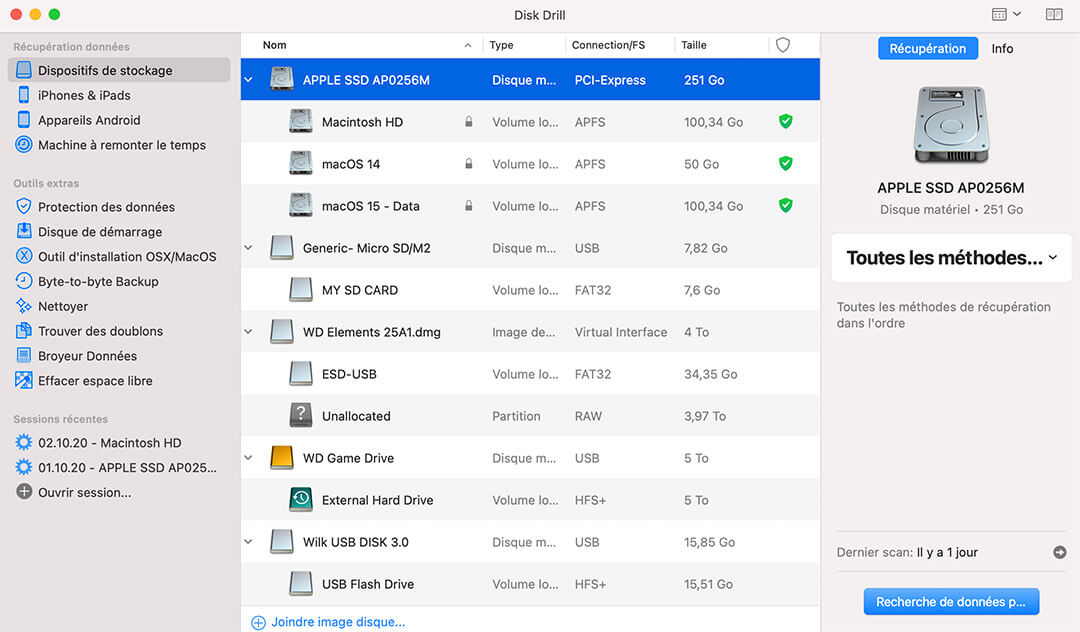Select the External Hard Drive volume row

point(530,500)
